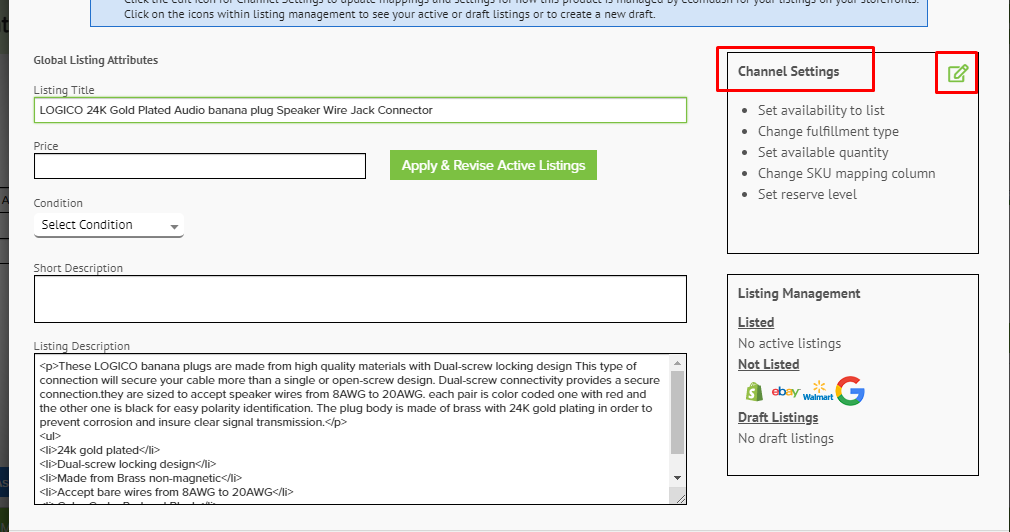Viewport: 1010px width, 532px height.
Task: Select the Shopify storefront icon
Action: [754, 391]
